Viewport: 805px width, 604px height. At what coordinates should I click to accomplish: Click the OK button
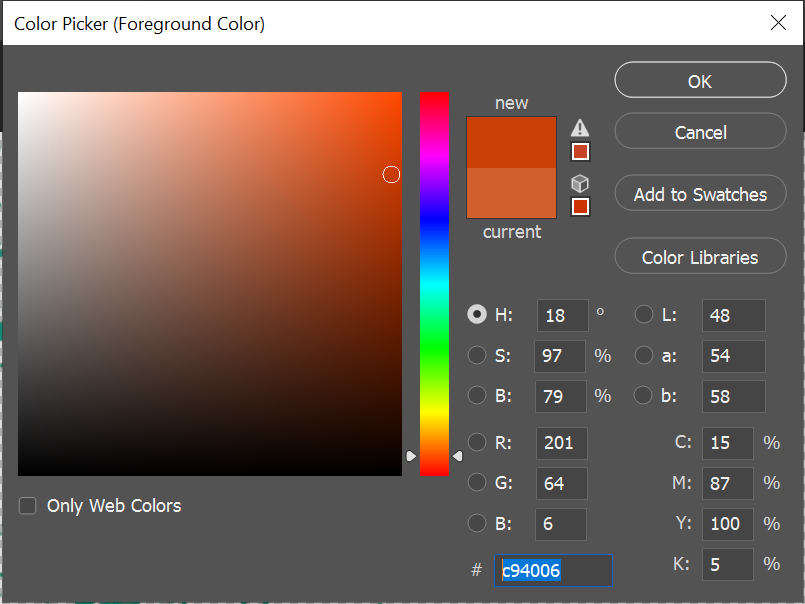point(700,80)
